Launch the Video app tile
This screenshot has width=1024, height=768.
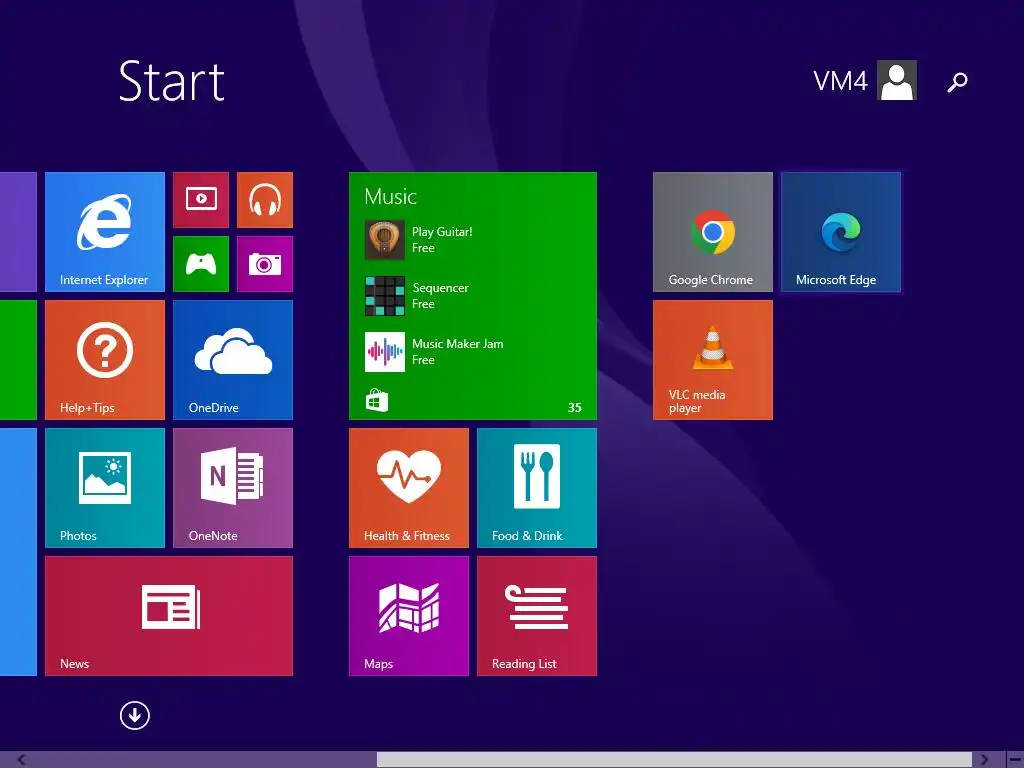pos(201,200)
